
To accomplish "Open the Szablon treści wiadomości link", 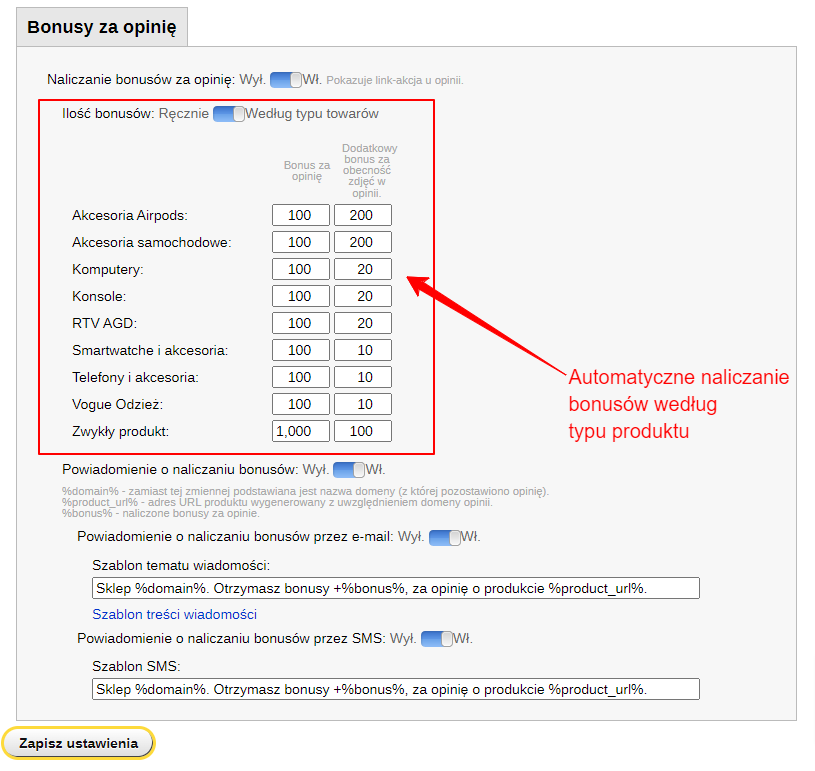I will (174, 614).
